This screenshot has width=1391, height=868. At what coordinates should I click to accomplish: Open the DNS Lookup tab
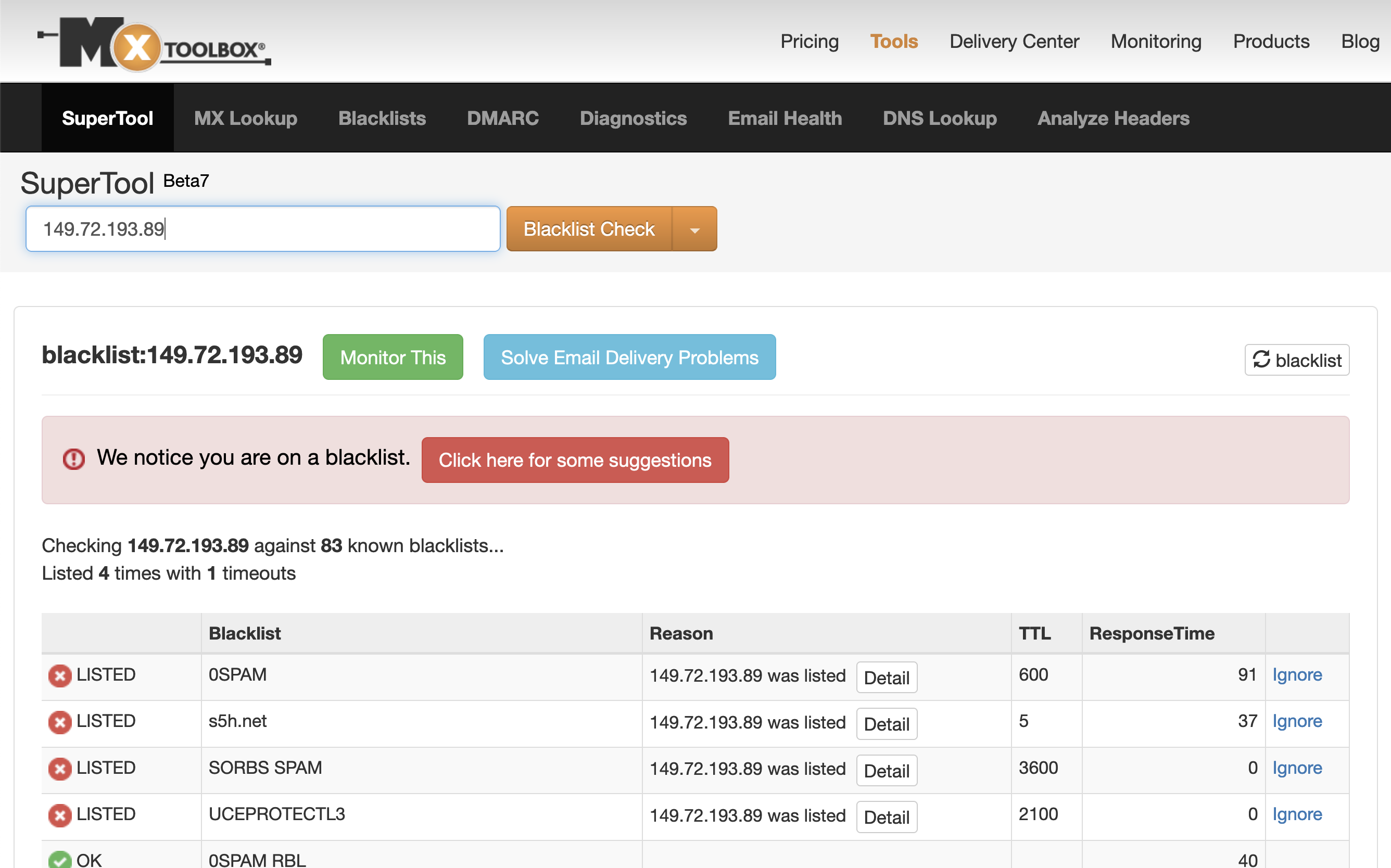(940, 118)
